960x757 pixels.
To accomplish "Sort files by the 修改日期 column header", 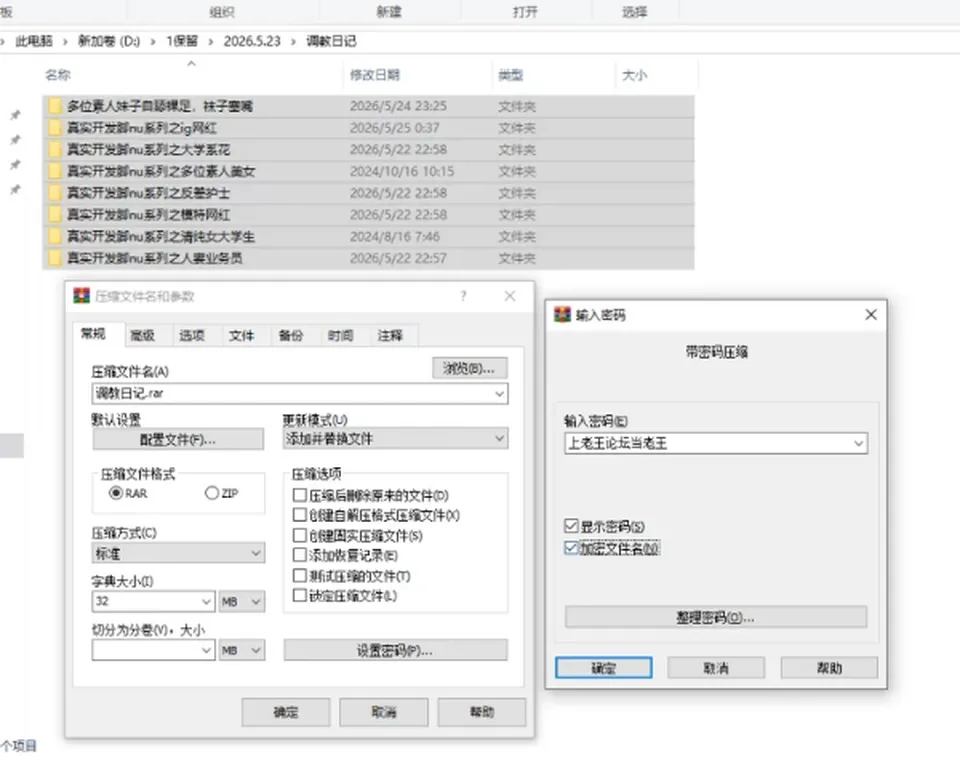I will click(x=375, y=75).
